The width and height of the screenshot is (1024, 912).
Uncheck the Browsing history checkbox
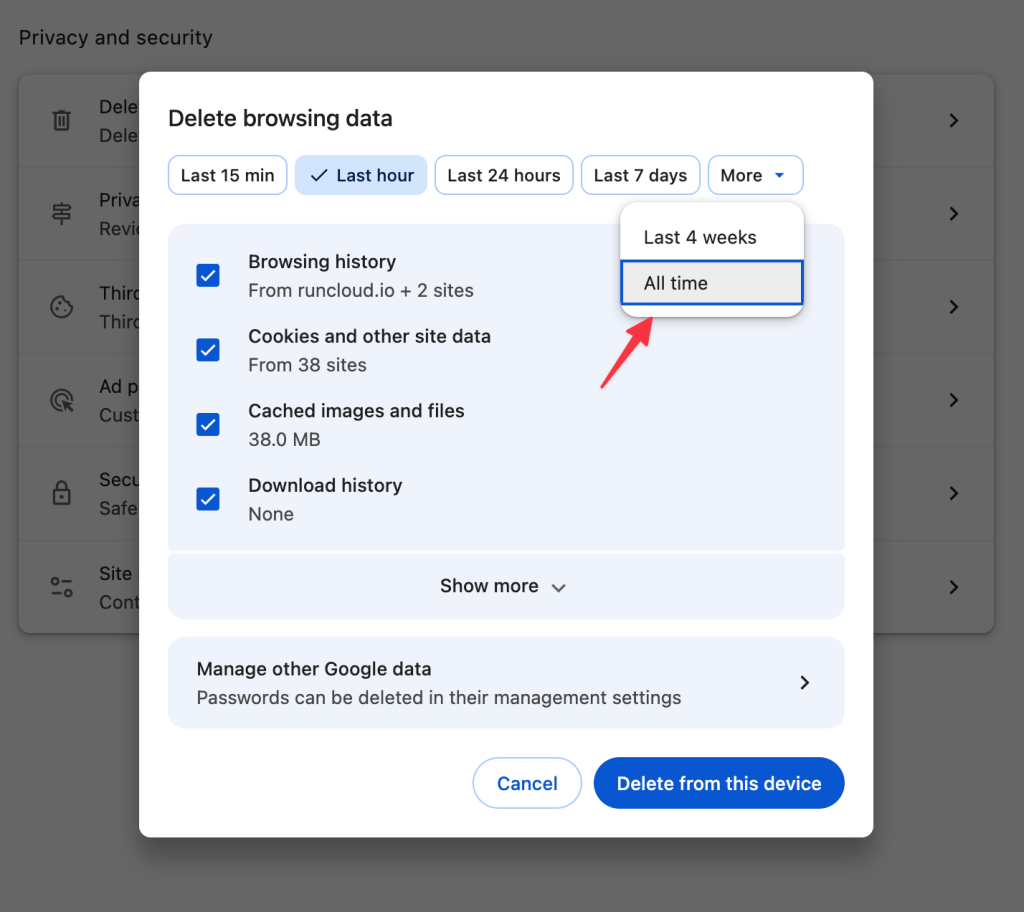coord(208,276)
